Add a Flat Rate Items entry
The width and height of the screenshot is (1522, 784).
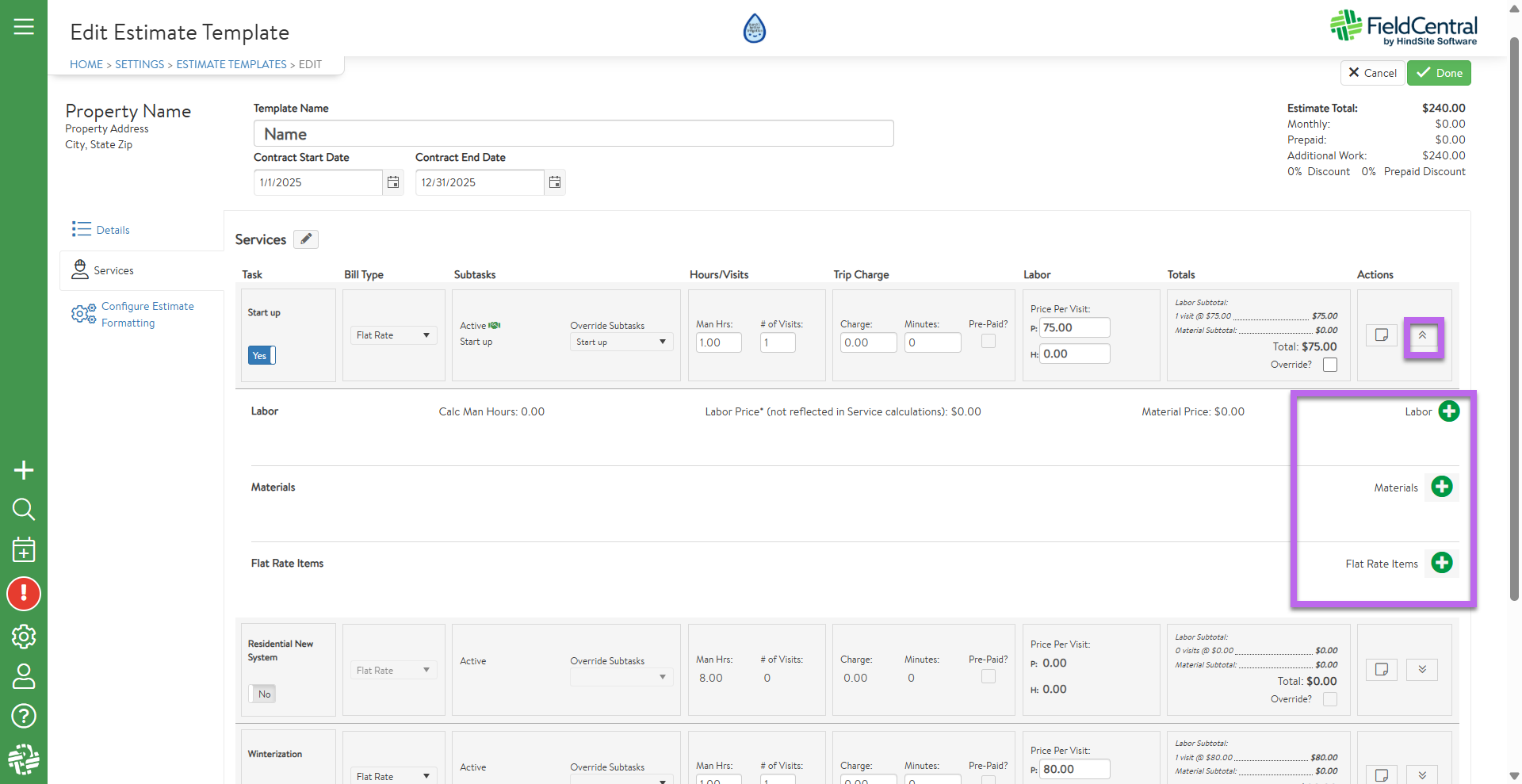click(1441, 563)
